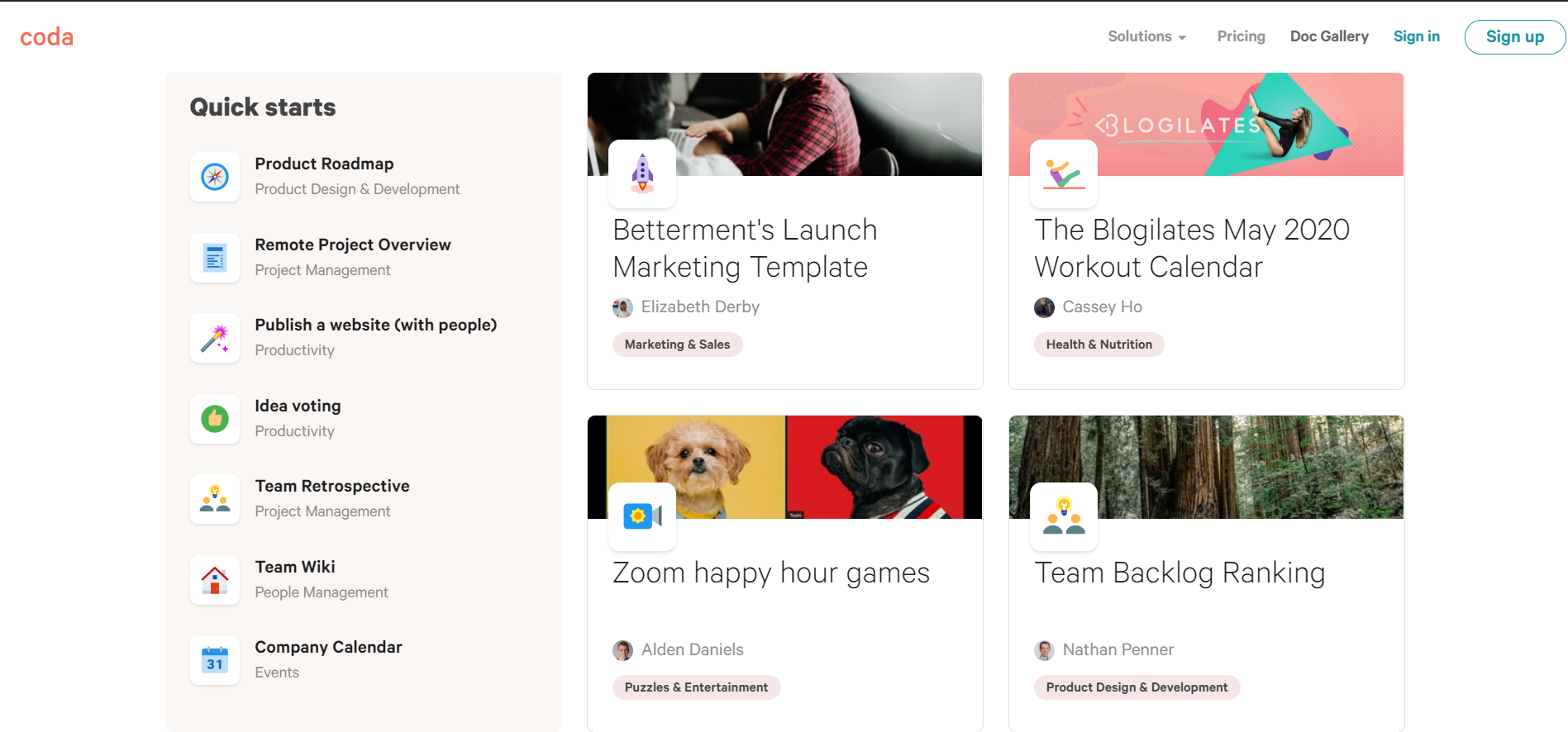Click the team lightbulb icon on the Backlog card
1568x732 pixels.
[1064, 516]
